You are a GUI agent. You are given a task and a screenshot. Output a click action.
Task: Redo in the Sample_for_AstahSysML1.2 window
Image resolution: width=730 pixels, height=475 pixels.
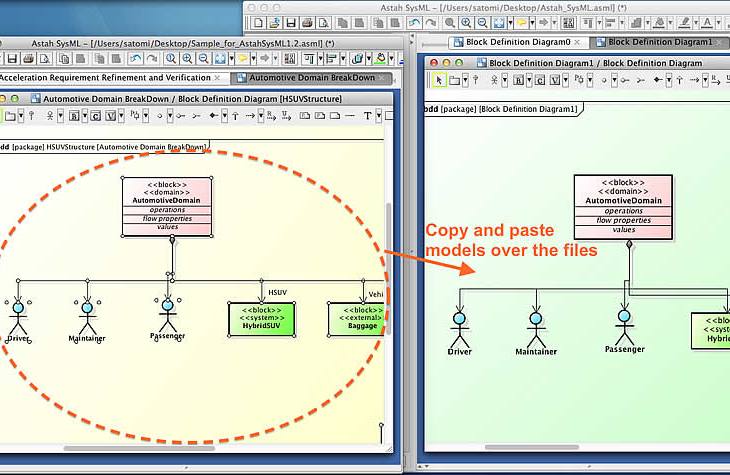(152, 59)
